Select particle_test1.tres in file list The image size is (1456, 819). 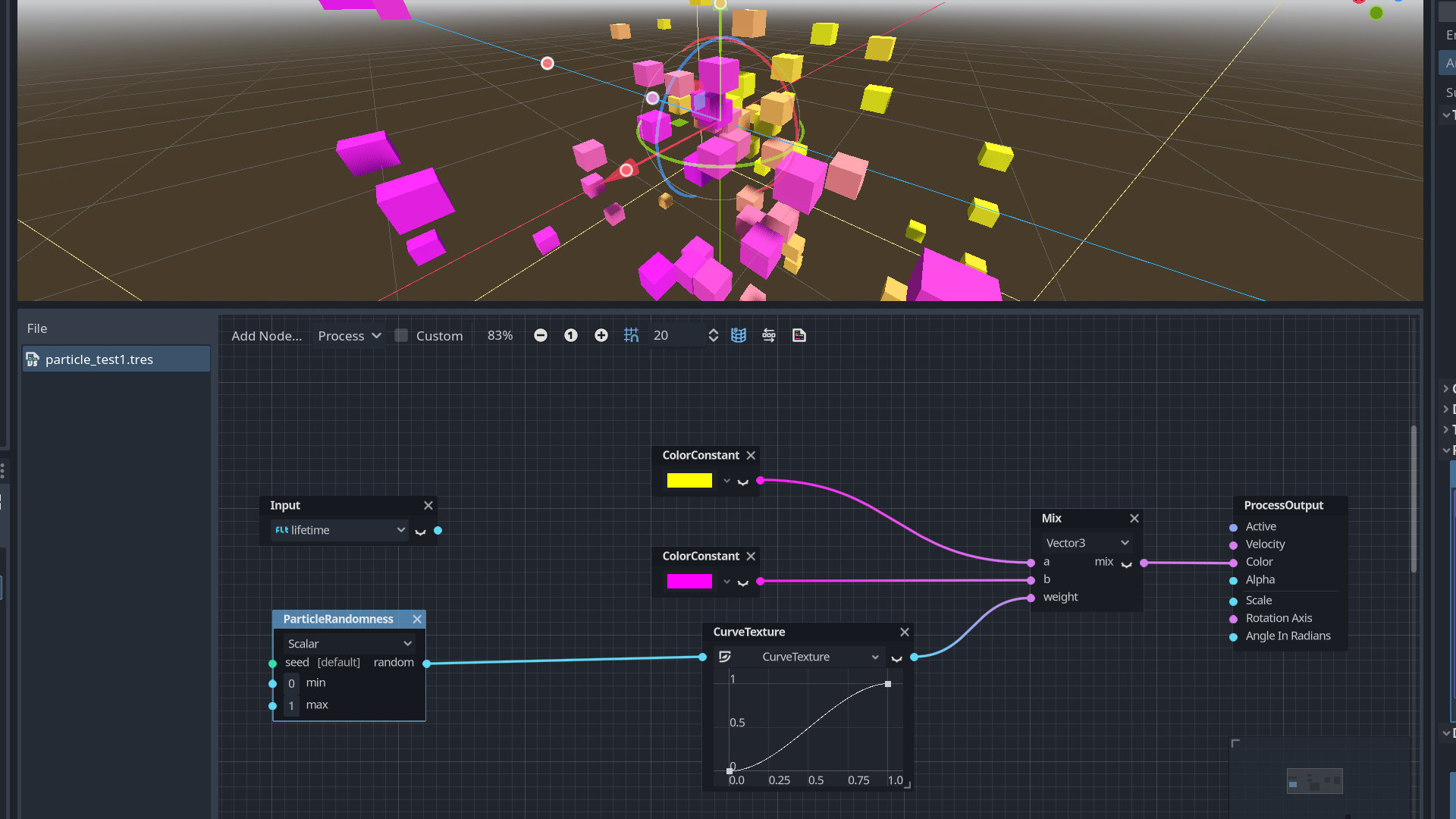pos(116,359)
